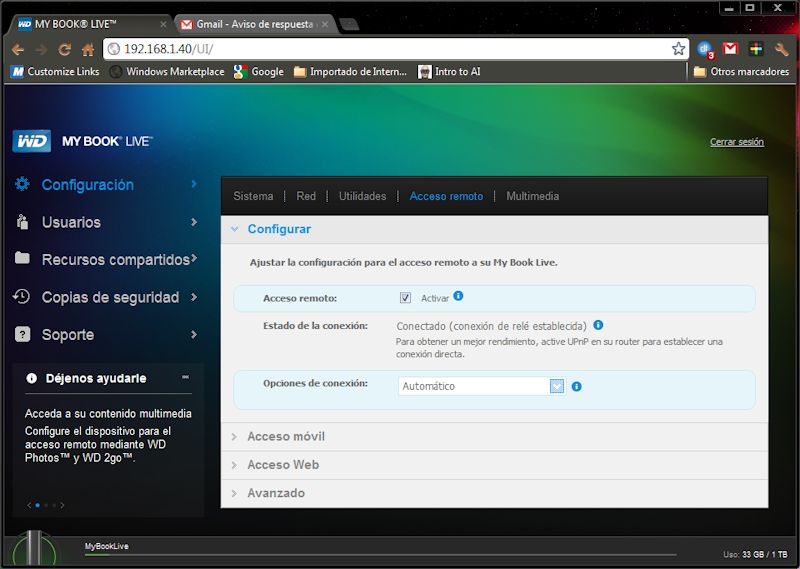Click the next tip arrow in help panel
This screenshot has height=569, width=800.
tap(62, 505)
